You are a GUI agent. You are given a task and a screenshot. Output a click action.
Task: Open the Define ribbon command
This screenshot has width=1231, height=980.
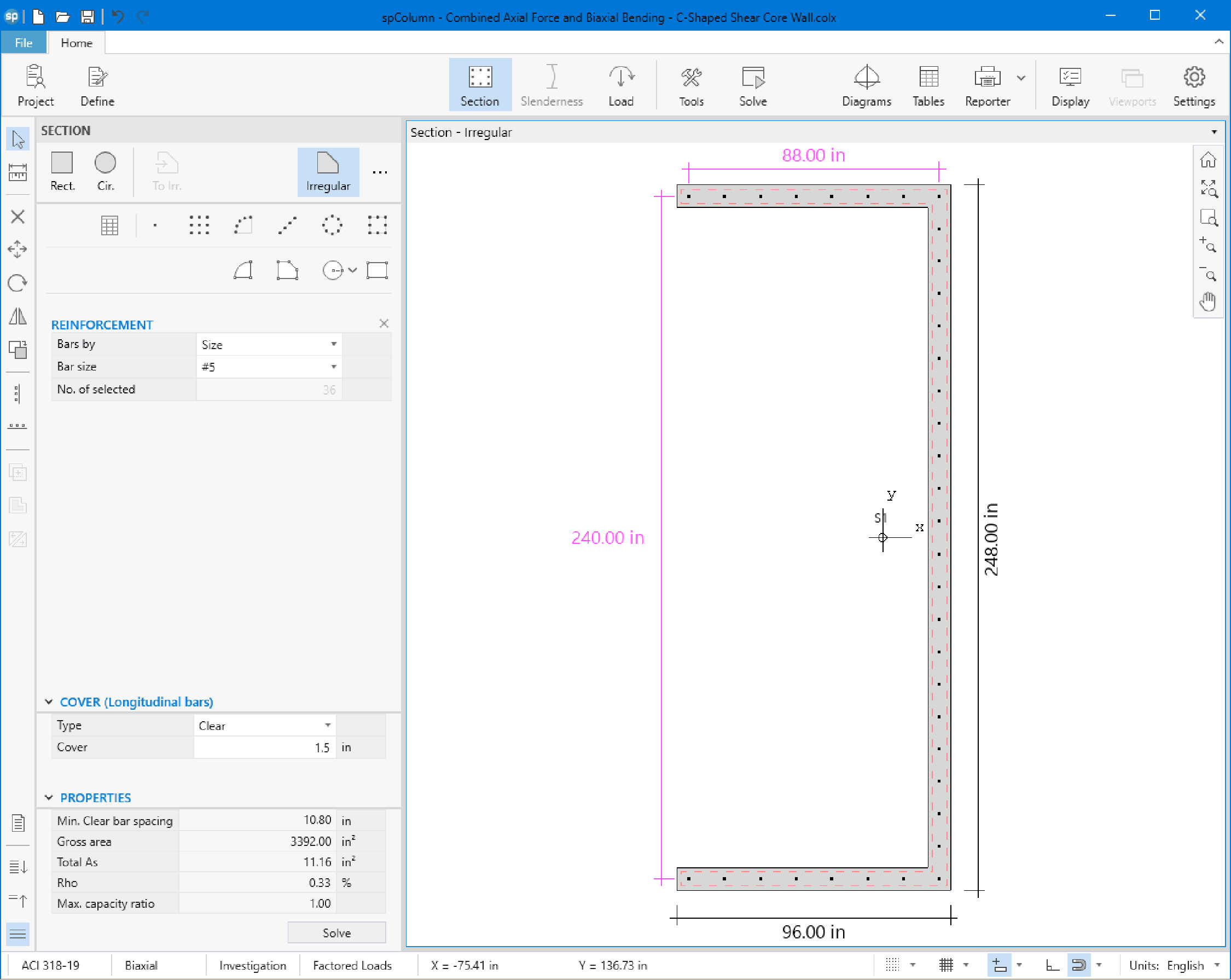tap(97, 86)
